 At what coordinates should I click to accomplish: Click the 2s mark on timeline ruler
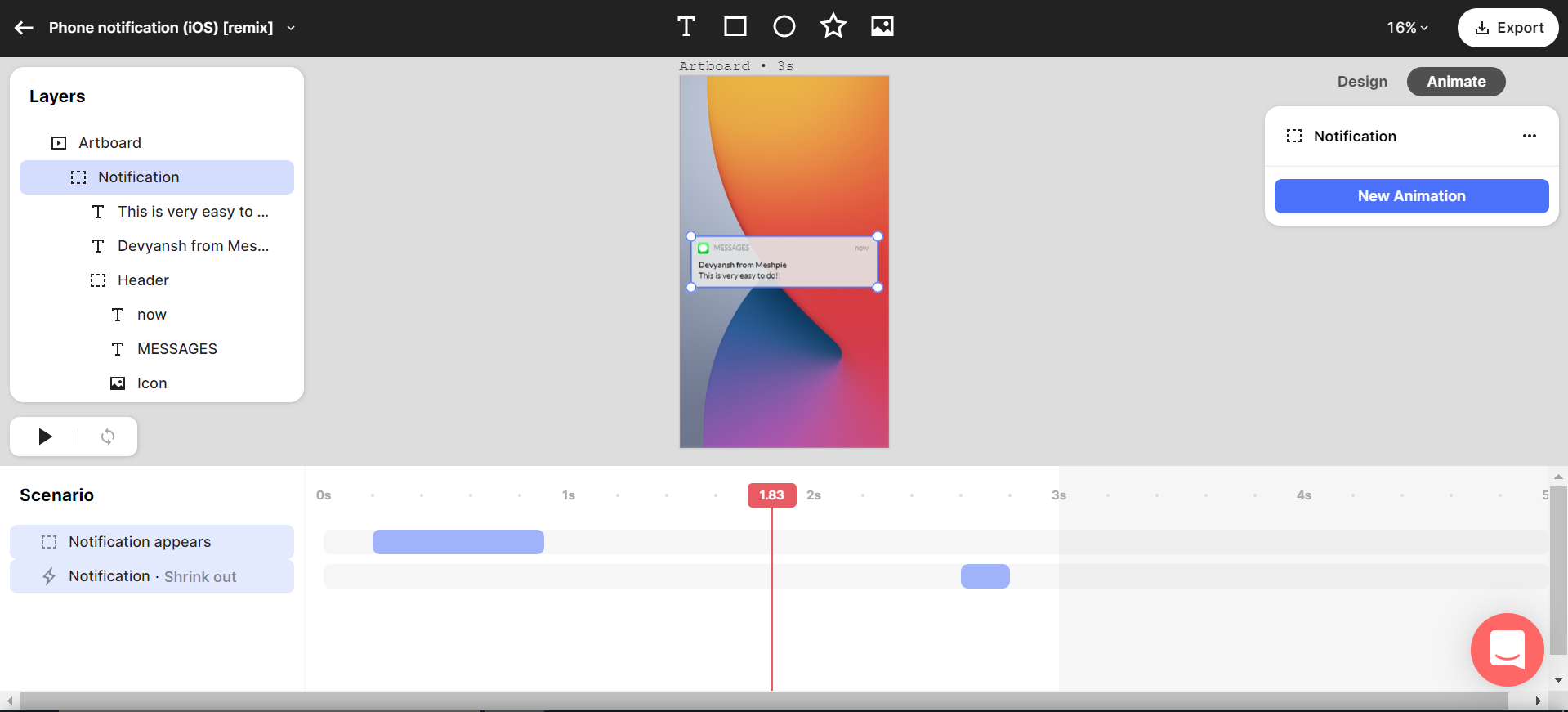point(814,495)
